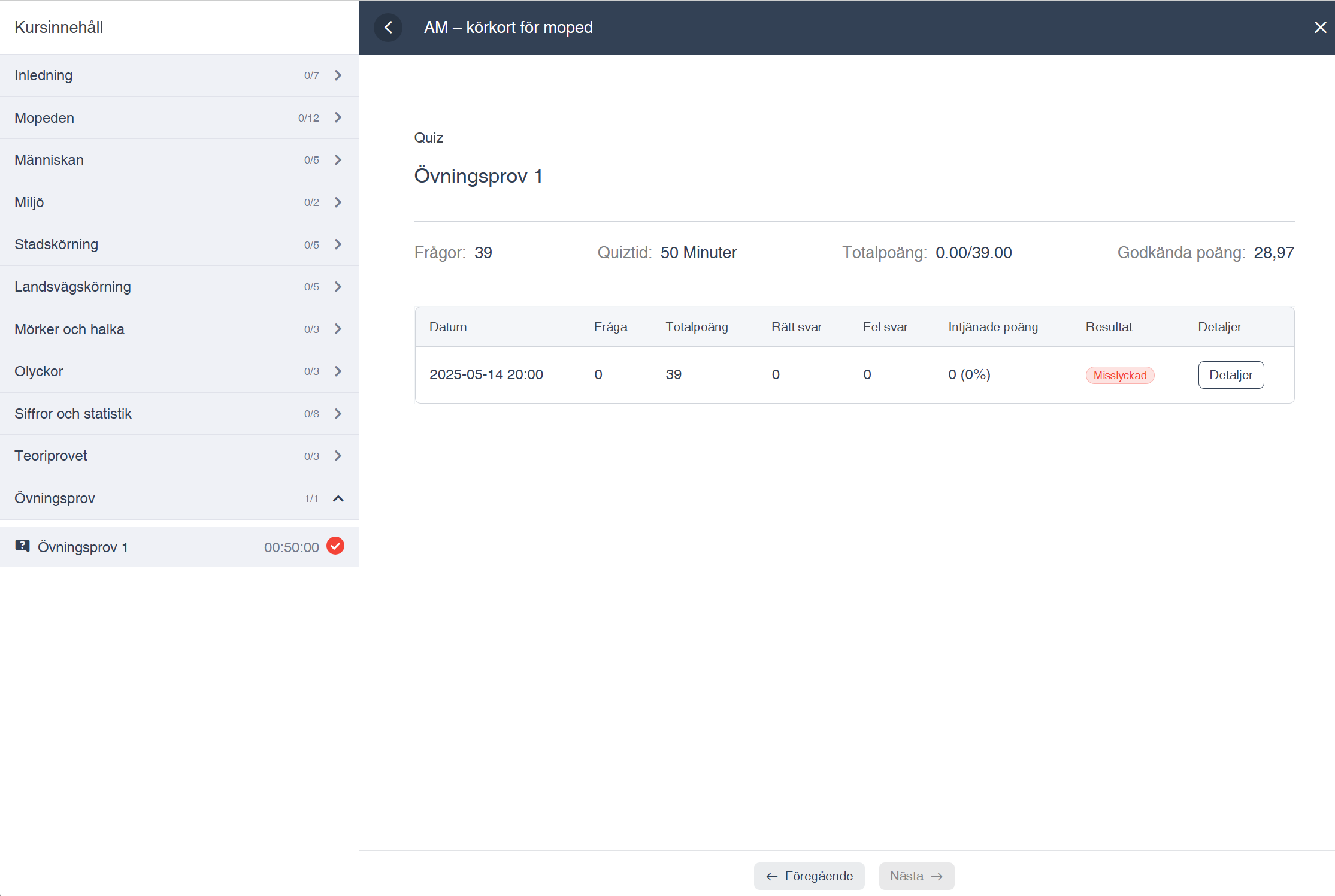This screenshot has width=1335, height=896.
Task: Collapse the Övningsprov section chevron
Action: pos(338,498)
